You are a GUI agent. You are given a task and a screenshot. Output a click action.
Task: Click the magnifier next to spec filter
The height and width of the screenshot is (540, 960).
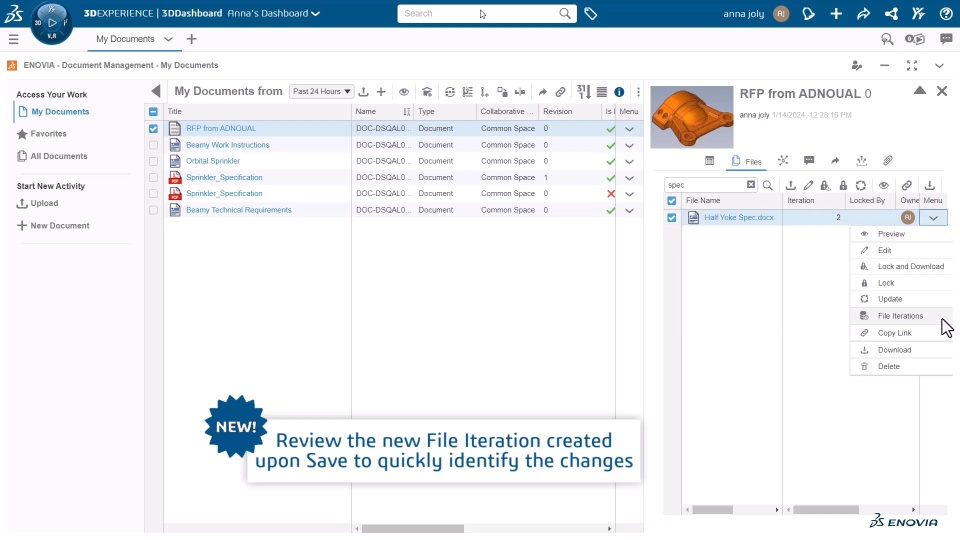[x=768, y=186]
